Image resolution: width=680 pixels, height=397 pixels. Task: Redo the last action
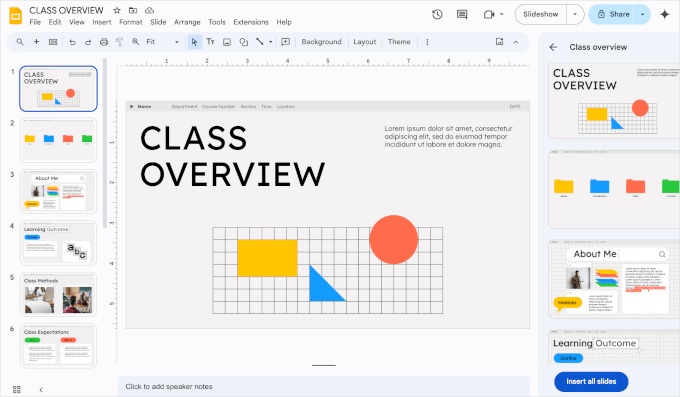[88, 42]
